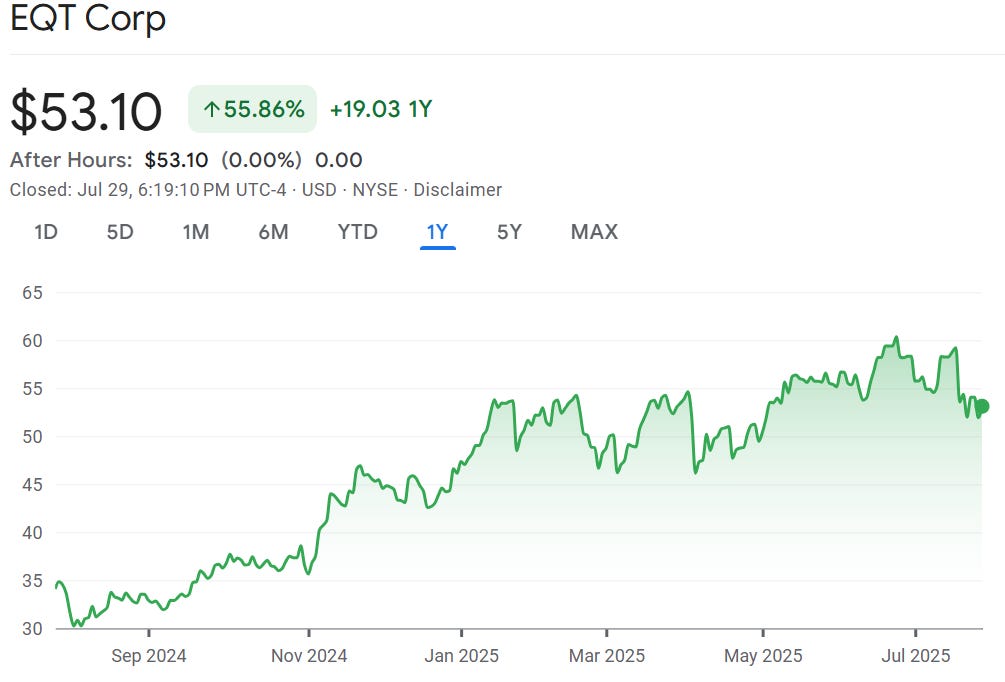Image resolution: width=1005 pixels, height=682 pixels.
Task: Click the green endpoint dot on chart
Action: point(982,406)
